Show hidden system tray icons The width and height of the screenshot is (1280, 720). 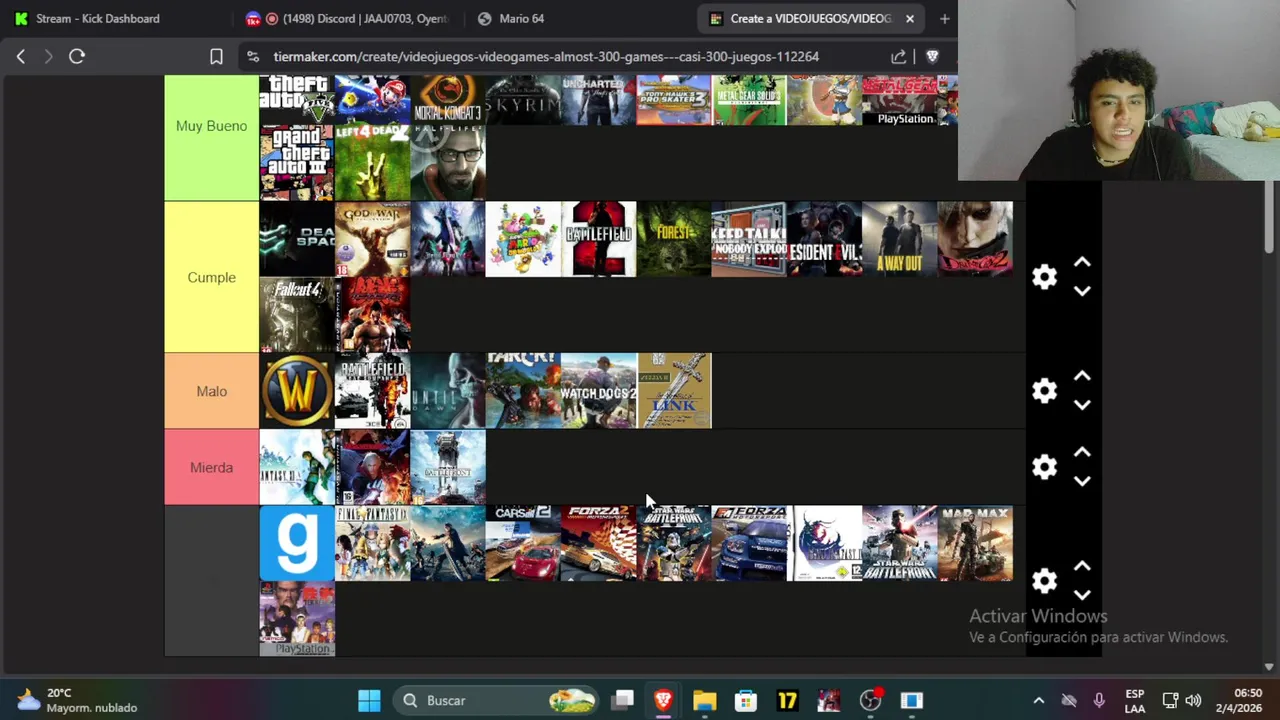(x=1038, y=700)
